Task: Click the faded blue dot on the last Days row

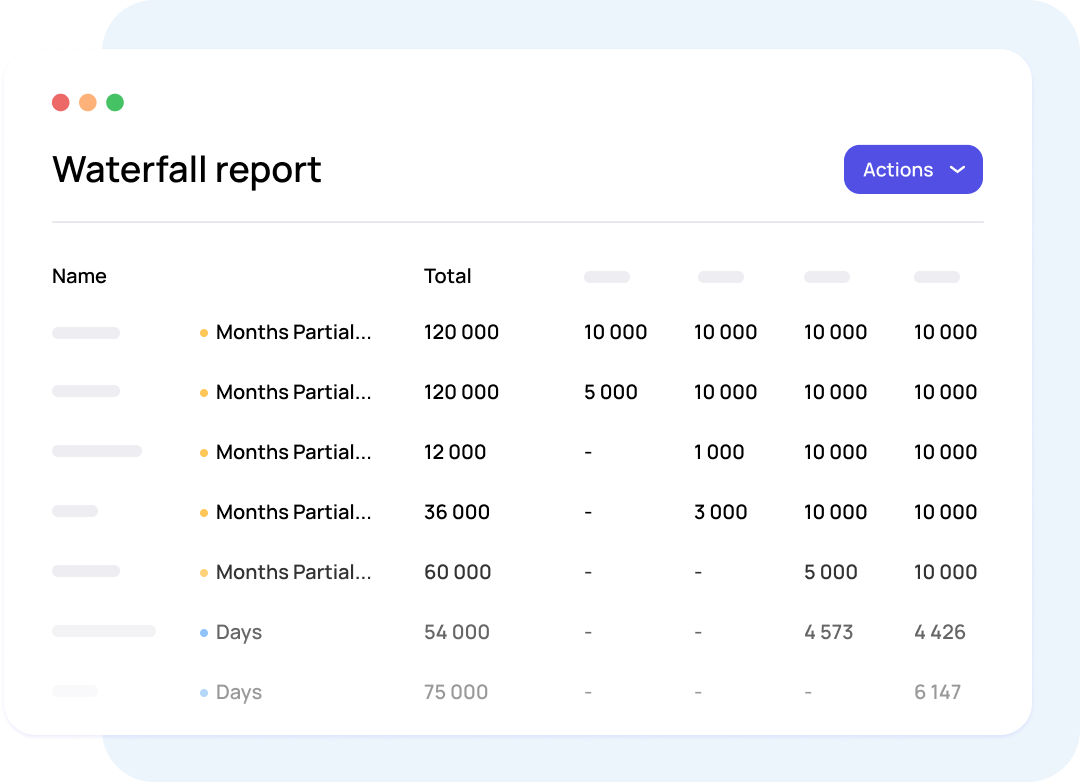Action: click(x=205, y=692)
